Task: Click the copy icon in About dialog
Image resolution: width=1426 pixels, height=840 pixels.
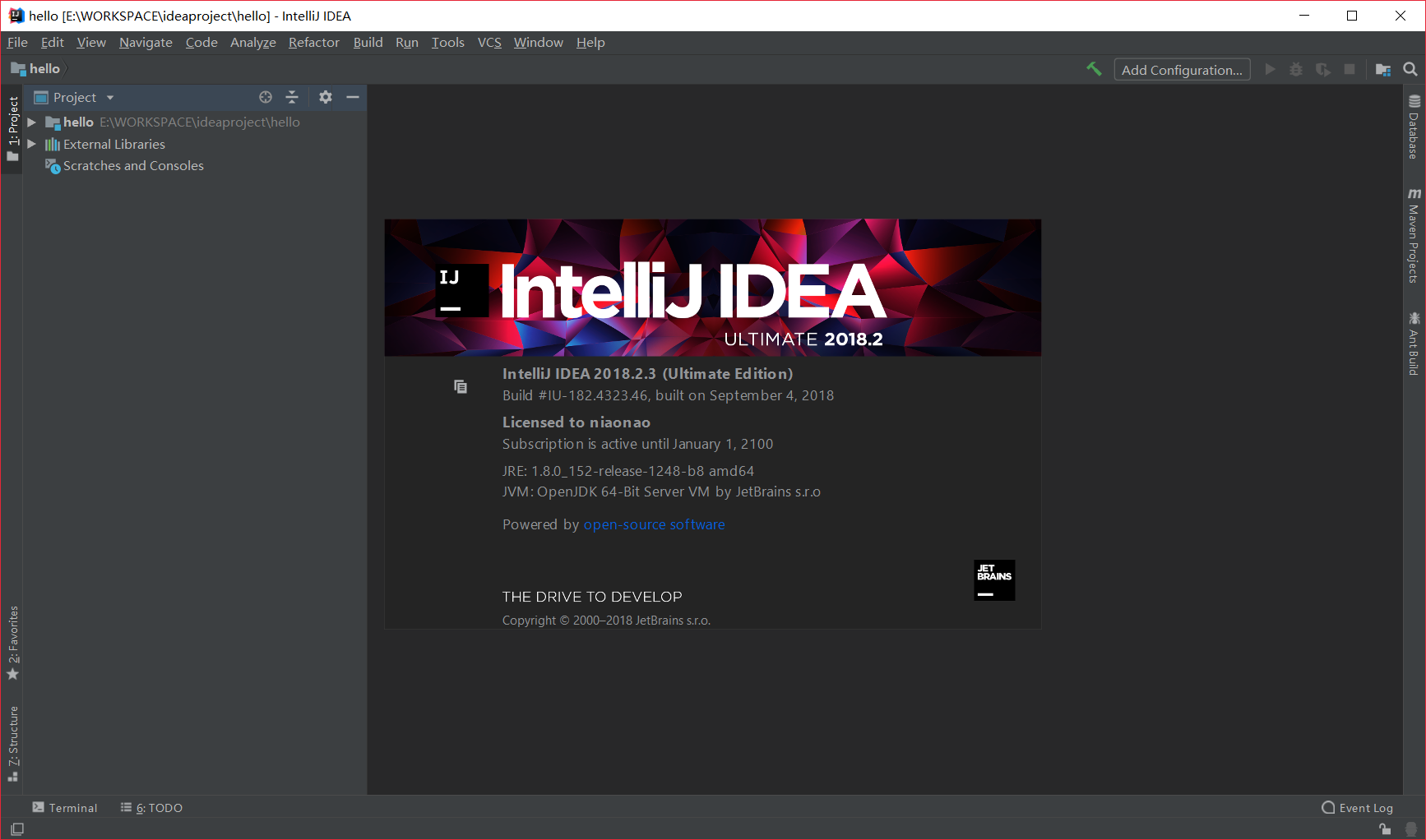Action: tap(461, 386)
